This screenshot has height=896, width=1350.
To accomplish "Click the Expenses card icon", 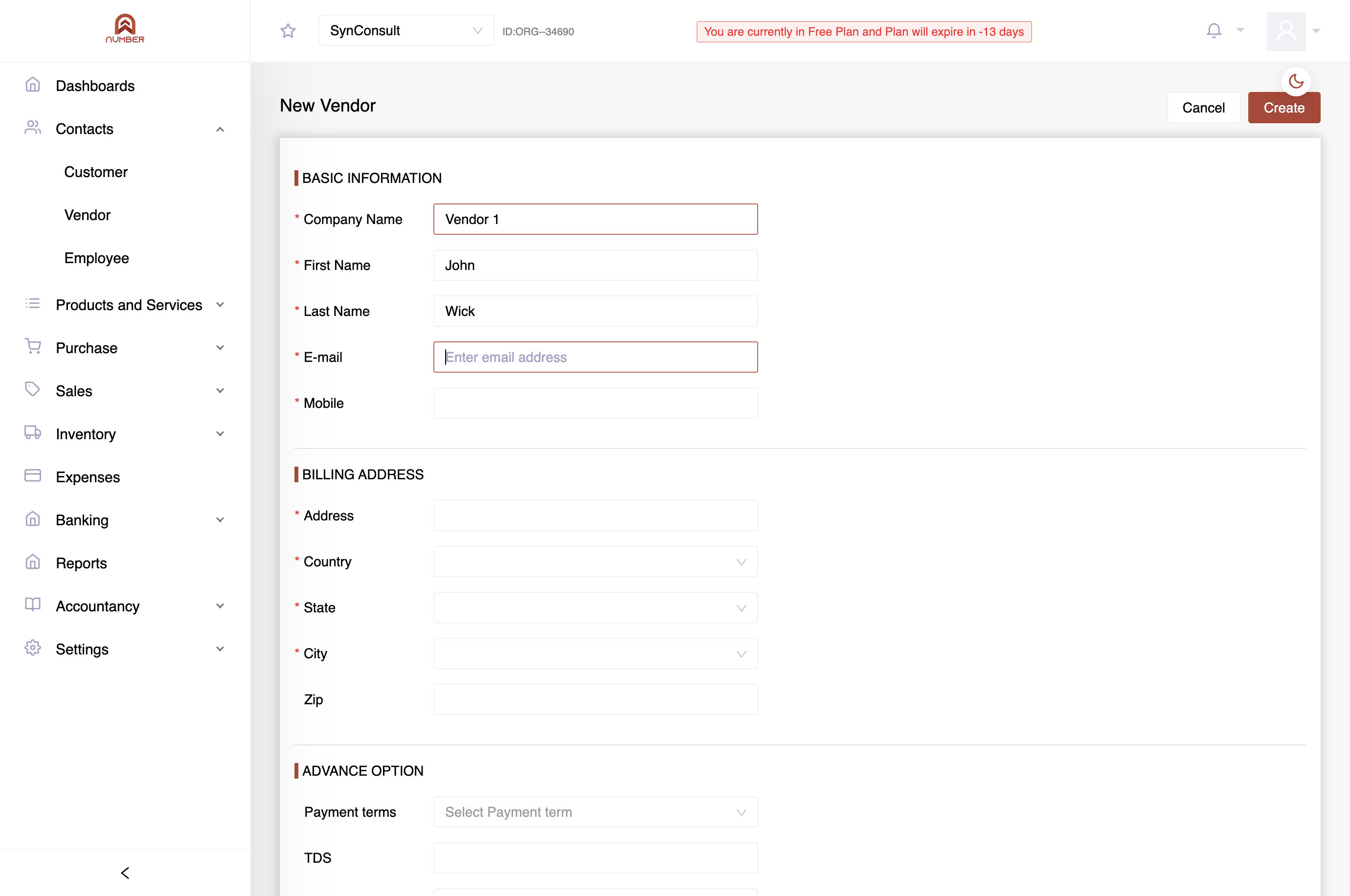I will pyautogui.click(x=33, y=476).
